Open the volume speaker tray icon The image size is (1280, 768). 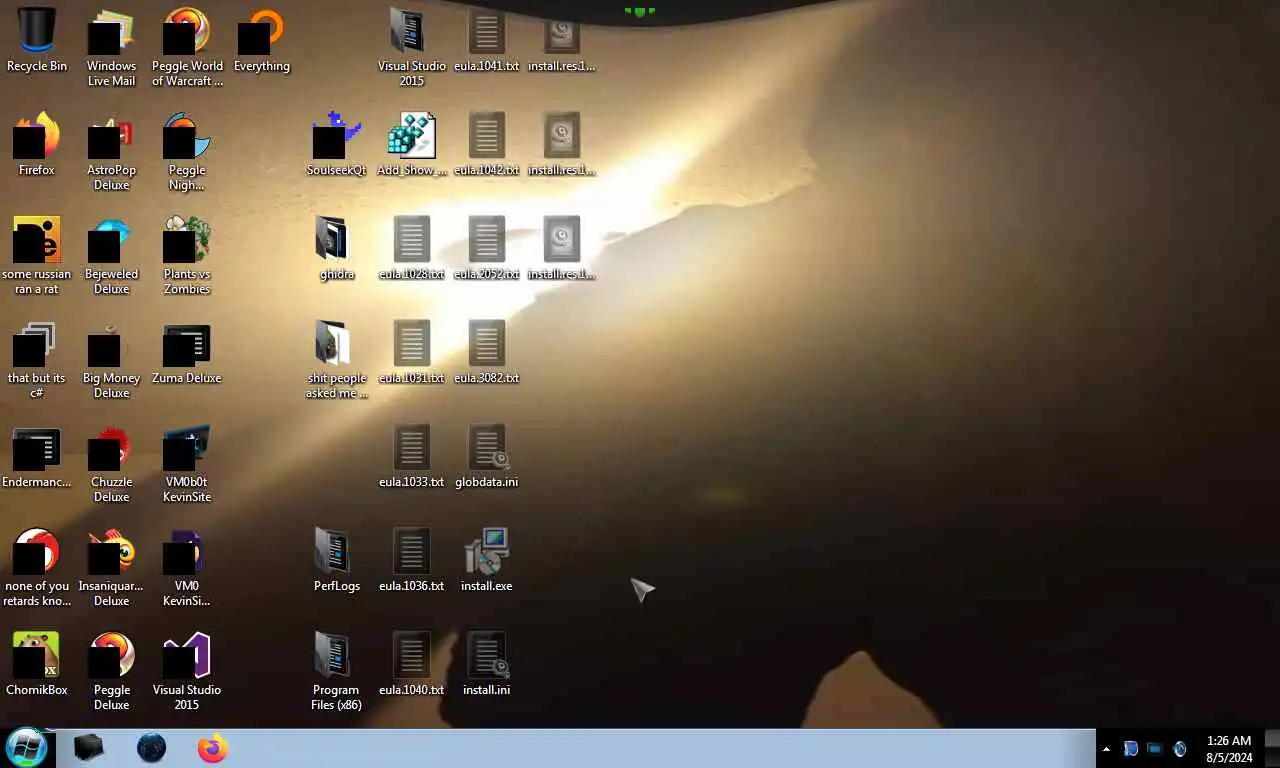click(1180, 749)
